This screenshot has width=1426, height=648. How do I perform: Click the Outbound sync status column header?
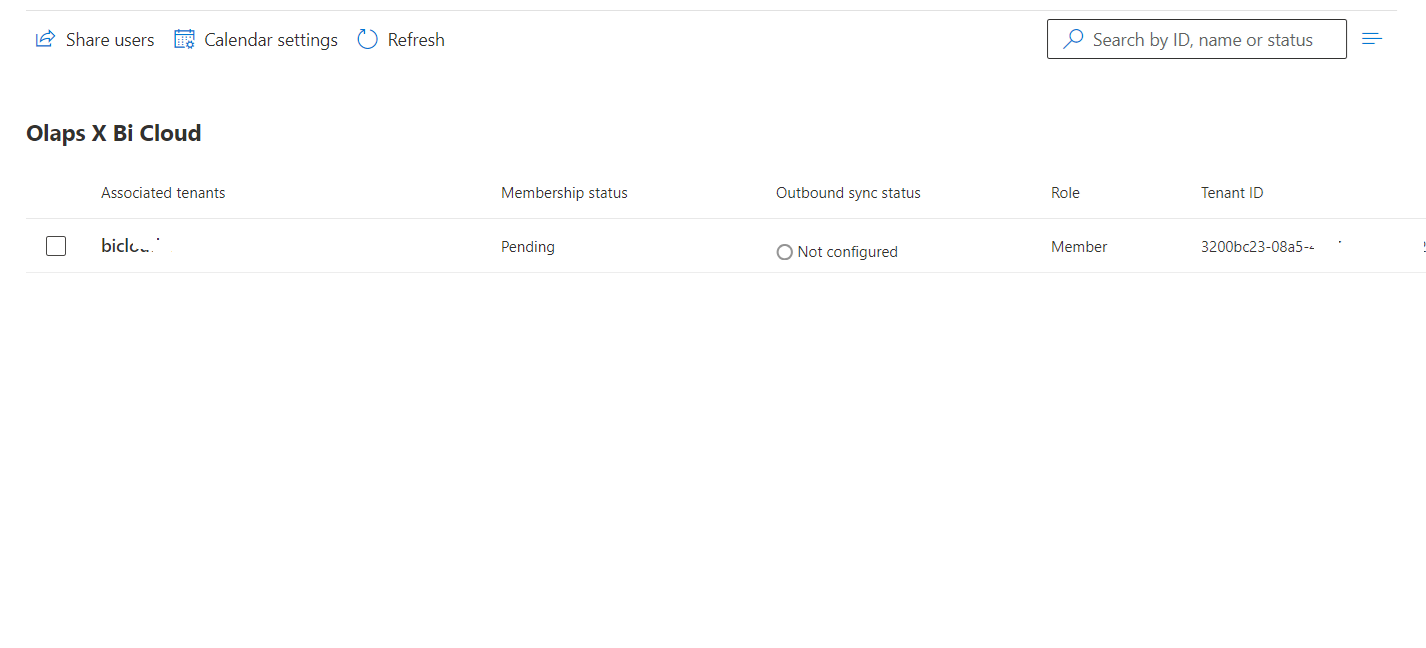point(848,192)
